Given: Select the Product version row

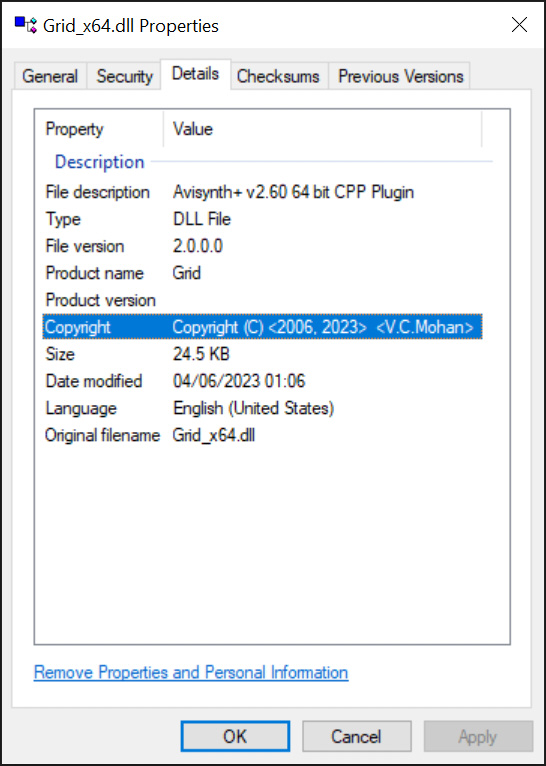Looking at the screenshot, I should (x=263, y=300).
